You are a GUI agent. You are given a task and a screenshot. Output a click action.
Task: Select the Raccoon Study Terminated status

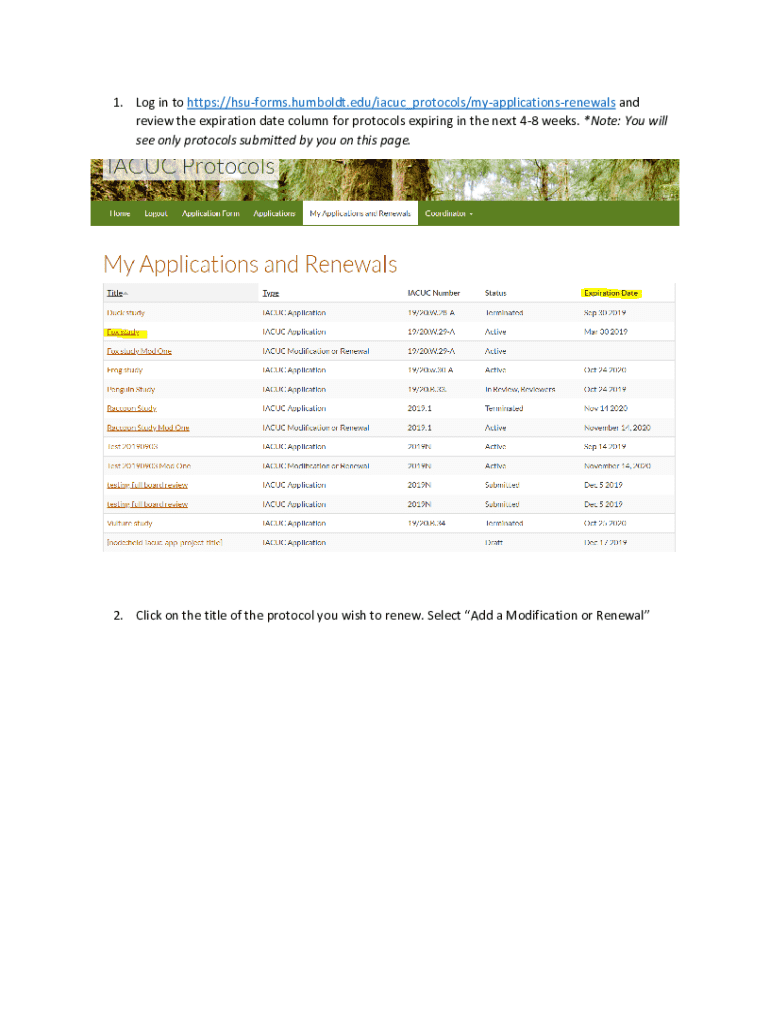point(504,408)
